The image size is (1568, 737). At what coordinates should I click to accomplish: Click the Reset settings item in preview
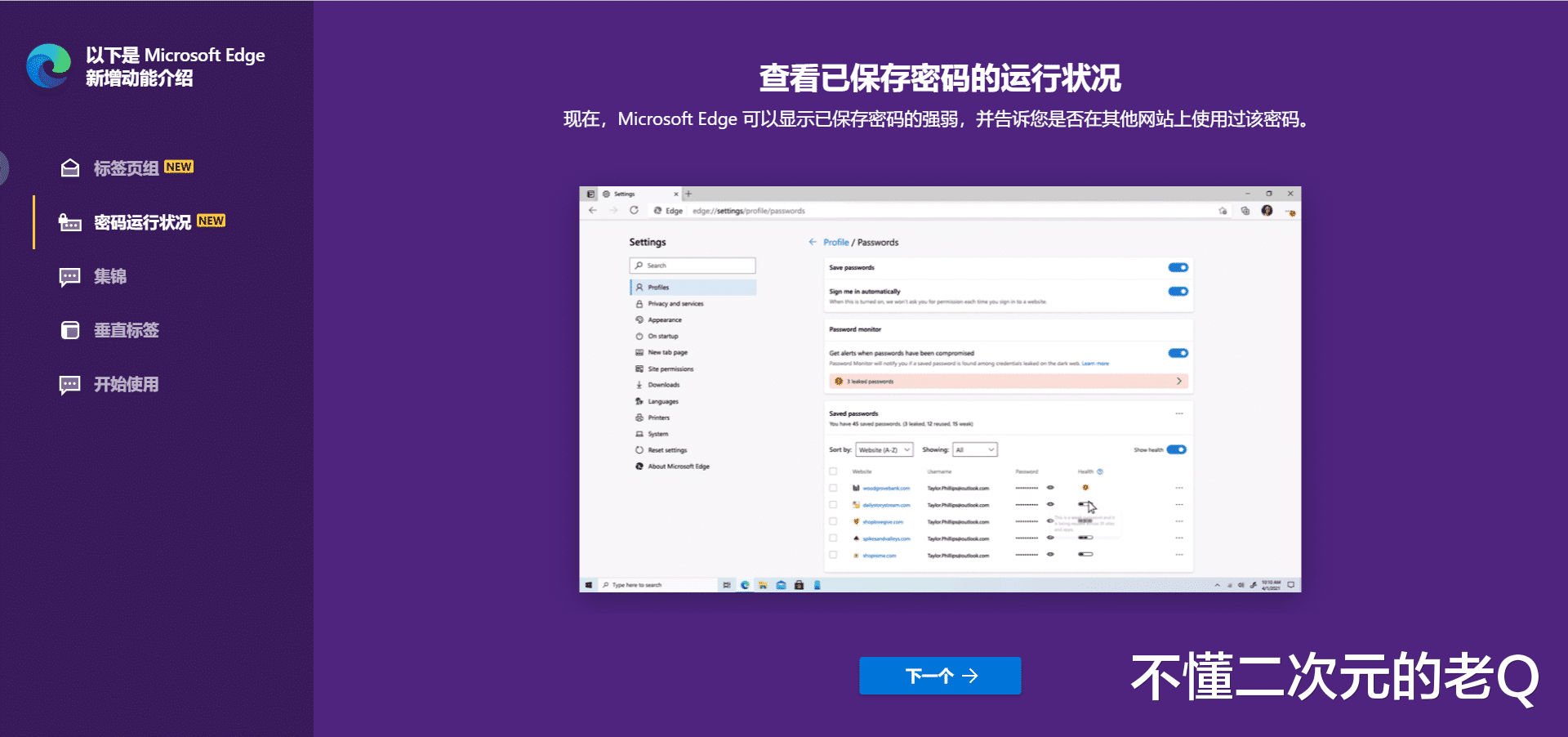(661, 450)
